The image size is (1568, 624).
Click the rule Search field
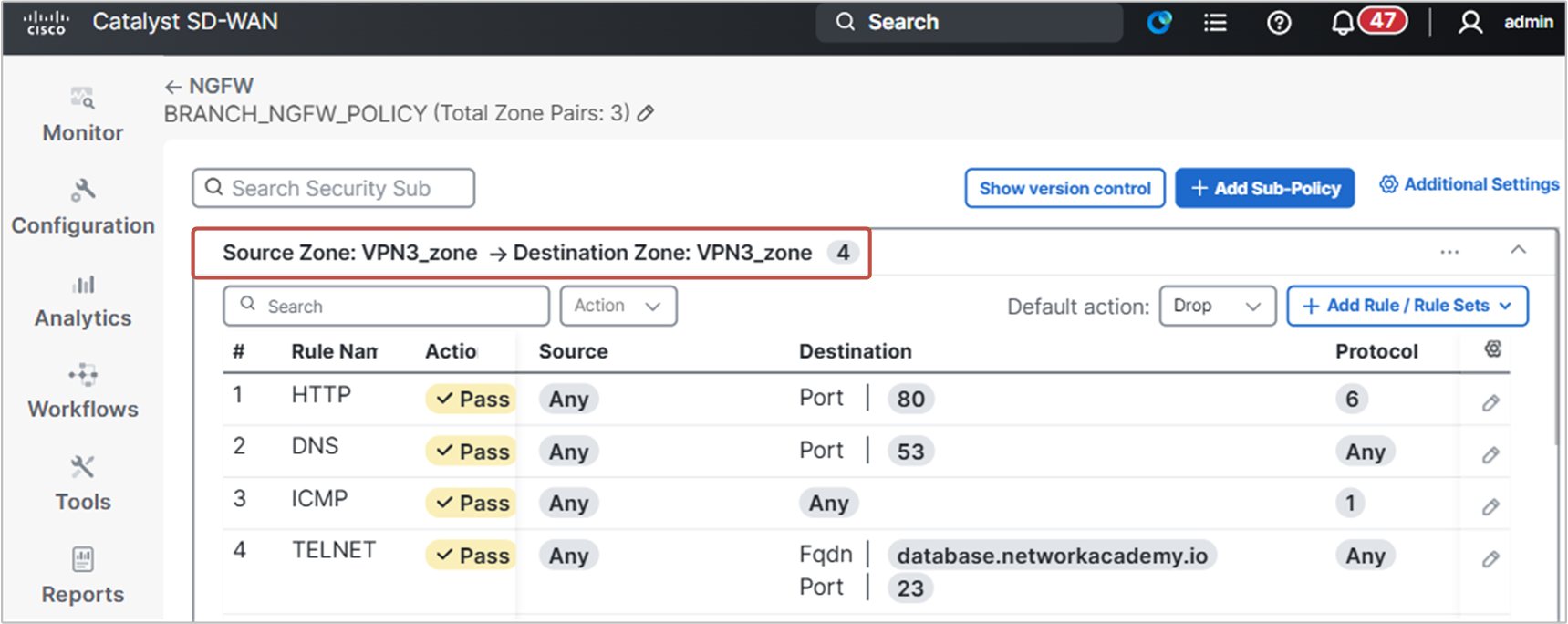click(x=386, y=306)
